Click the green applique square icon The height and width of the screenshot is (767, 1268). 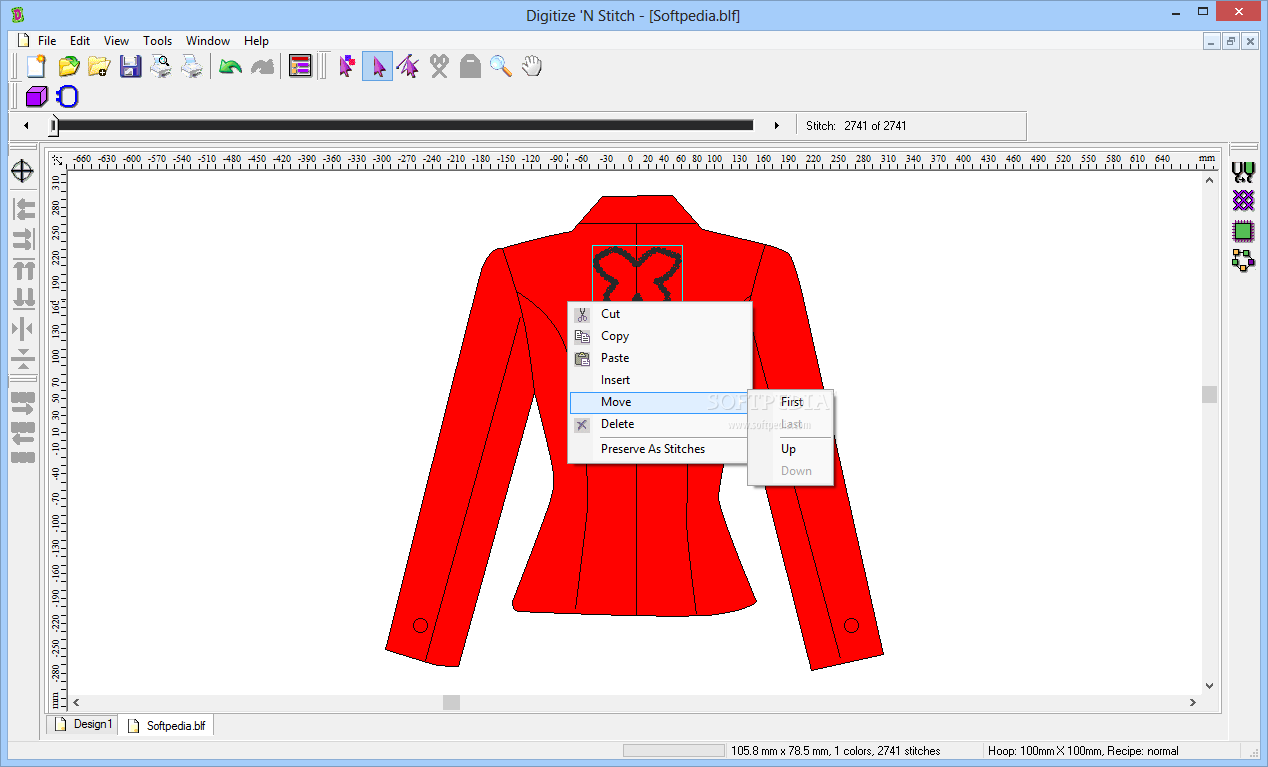pyautogui.click(x=1243, y=231)
